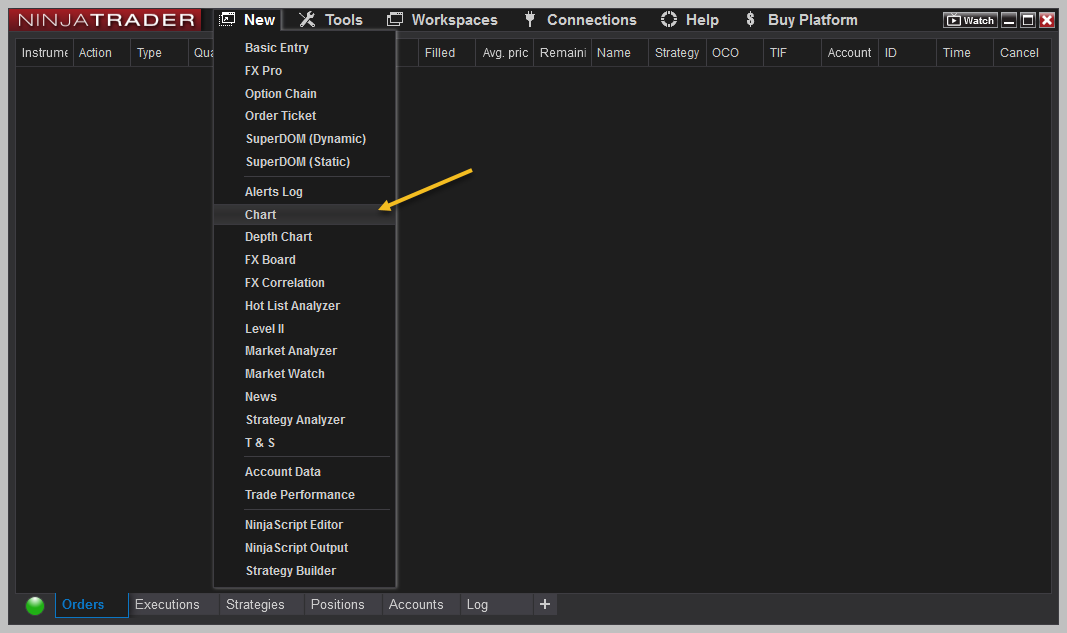Click the Strategy column header
This screenshot has height=633, width=1067.
pyautogui.click(x=677, y=53)
